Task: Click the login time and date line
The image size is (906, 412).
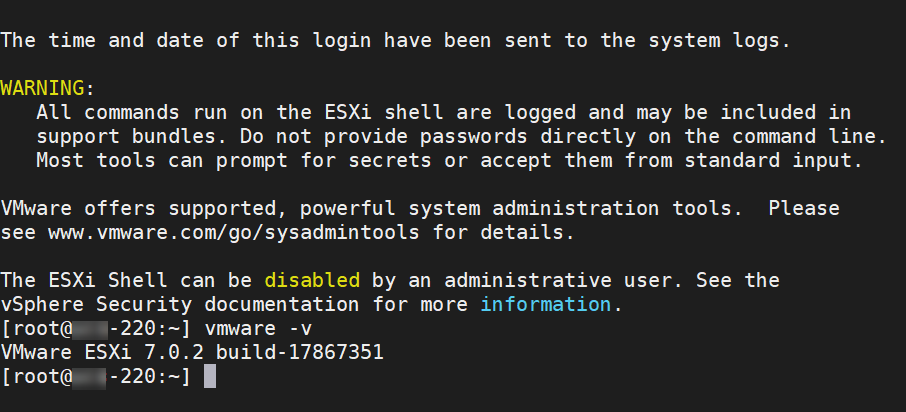Action: [395, 40]
